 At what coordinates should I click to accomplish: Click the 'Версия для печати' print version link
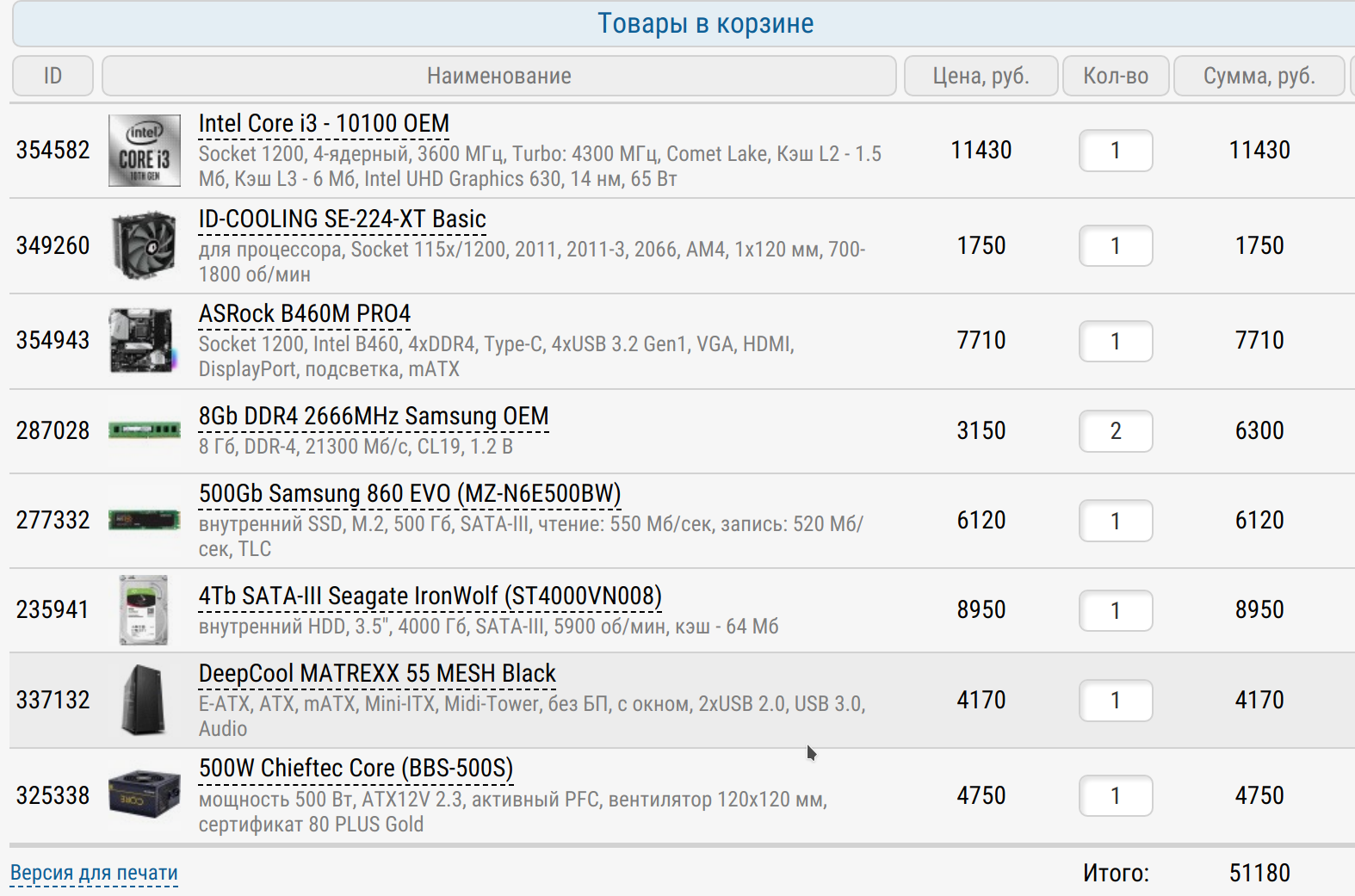[x=94, y=873]
